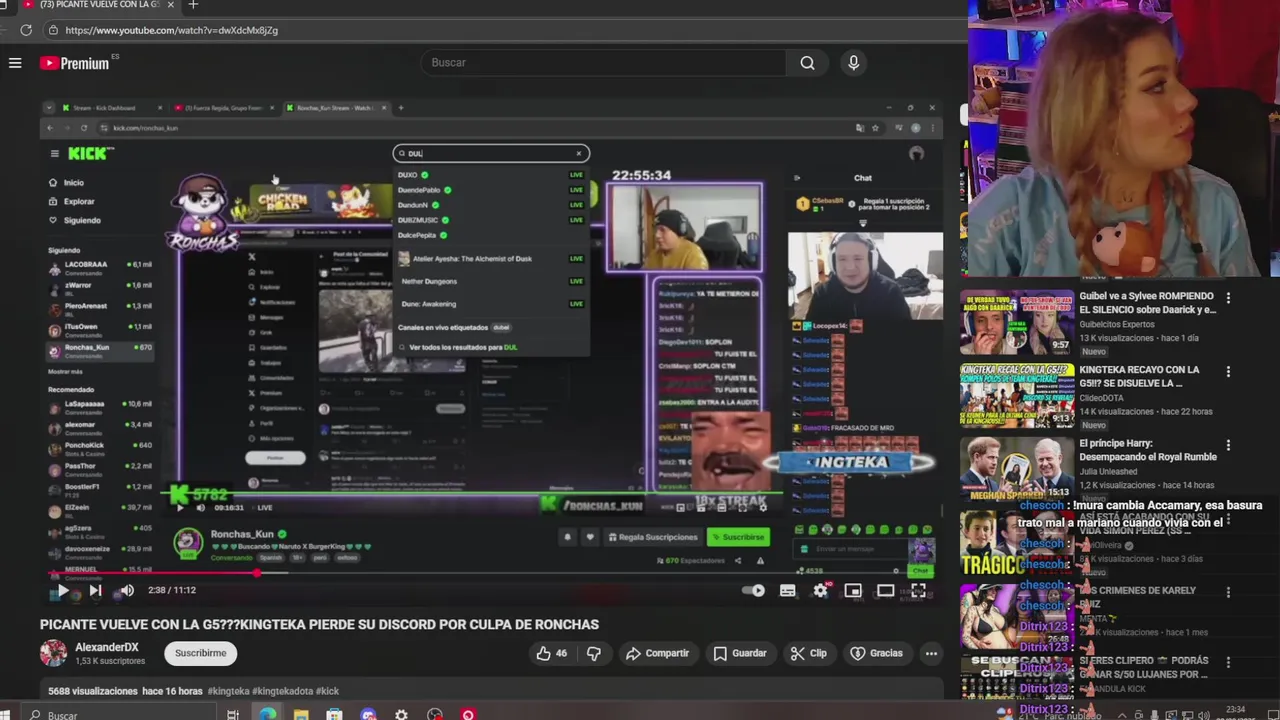Screen dimensions: 1280x720
Task: Open the title 'Guibel ve a Sylvee ROMPIENDO EL SILENCIO'
Action: (1147, 303)
